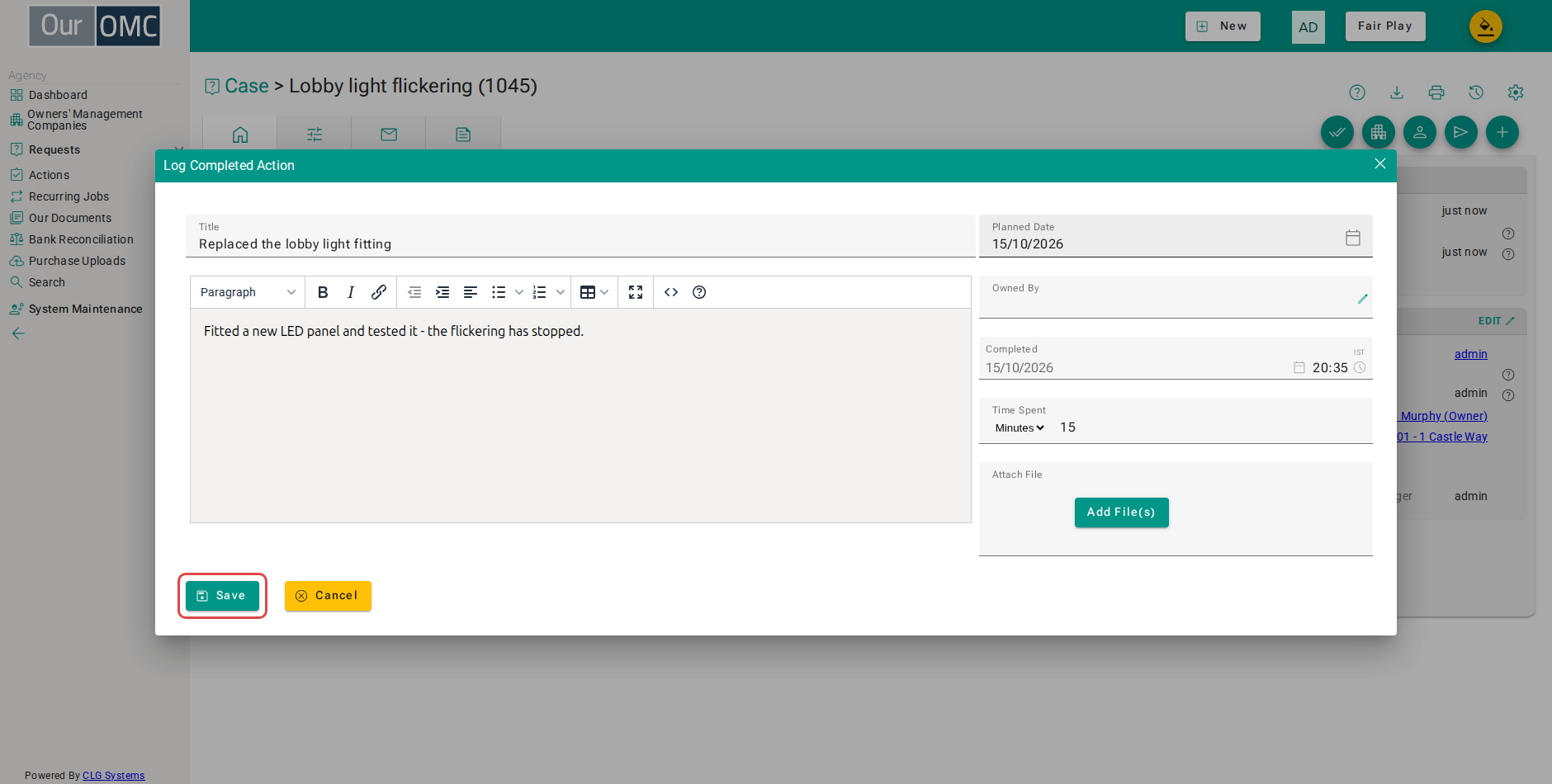Viewport: 1552px width, 784px height.
Task: Toggle italic formatting in editor
Action: click(351, 292)
